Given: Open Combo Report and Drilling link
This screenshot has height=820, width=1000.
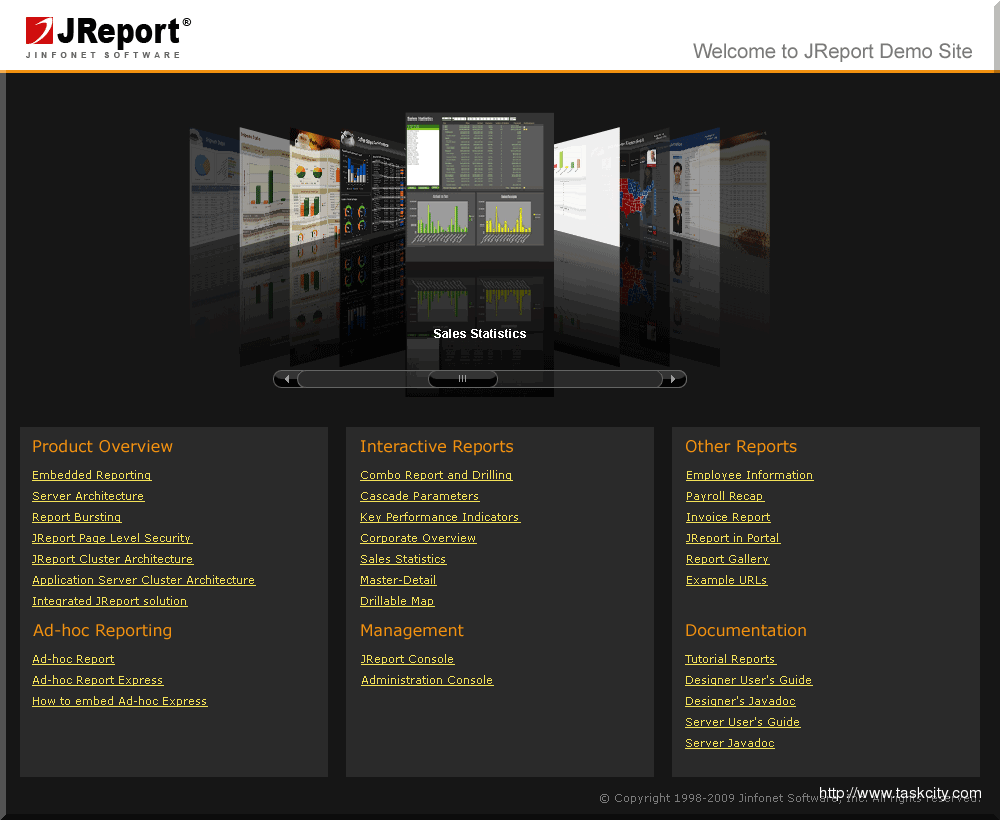Looking at the screenshot, I should (436, 475).
